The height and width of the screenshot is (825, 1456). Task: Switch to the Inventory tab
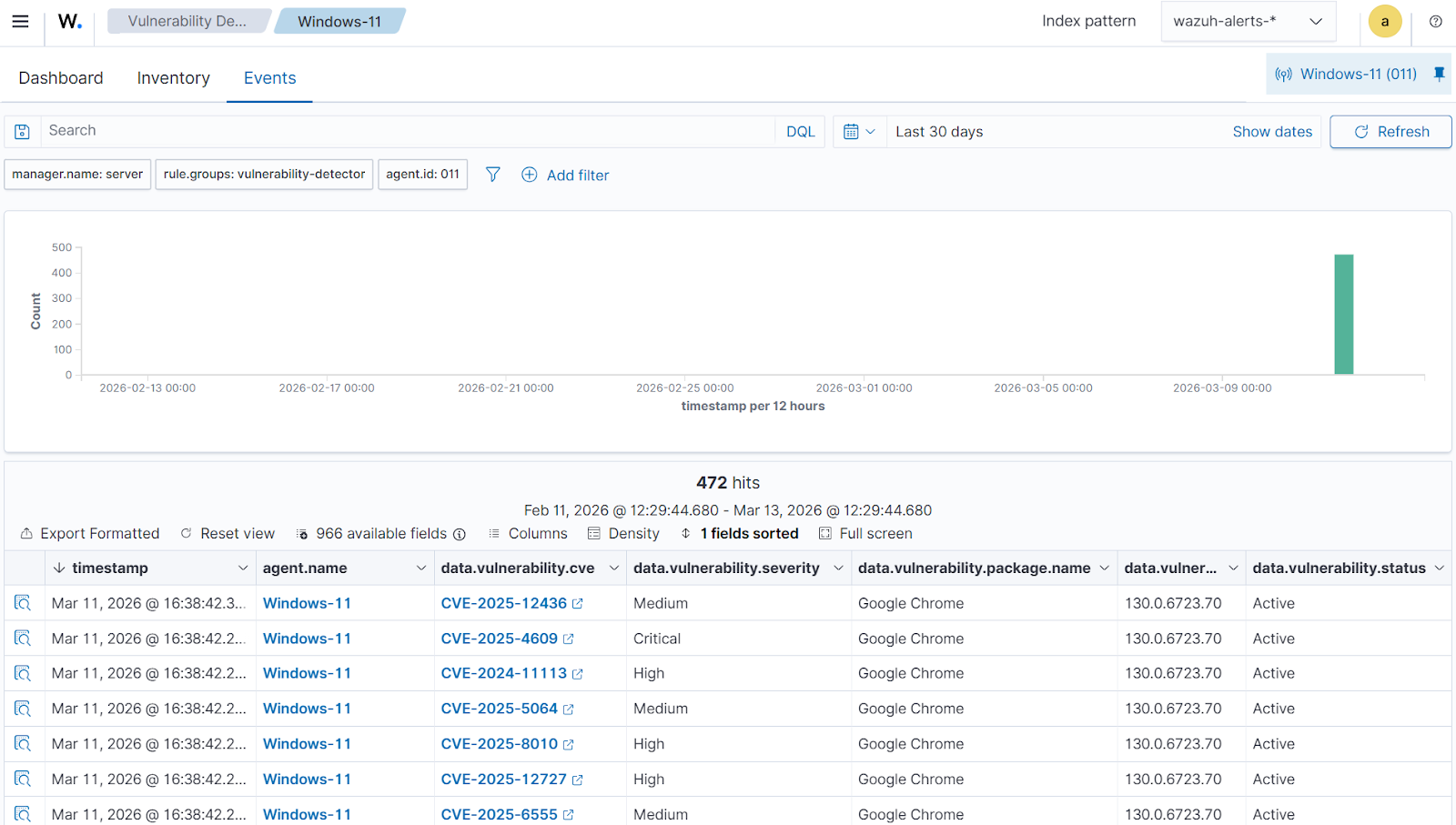point(173,77)
